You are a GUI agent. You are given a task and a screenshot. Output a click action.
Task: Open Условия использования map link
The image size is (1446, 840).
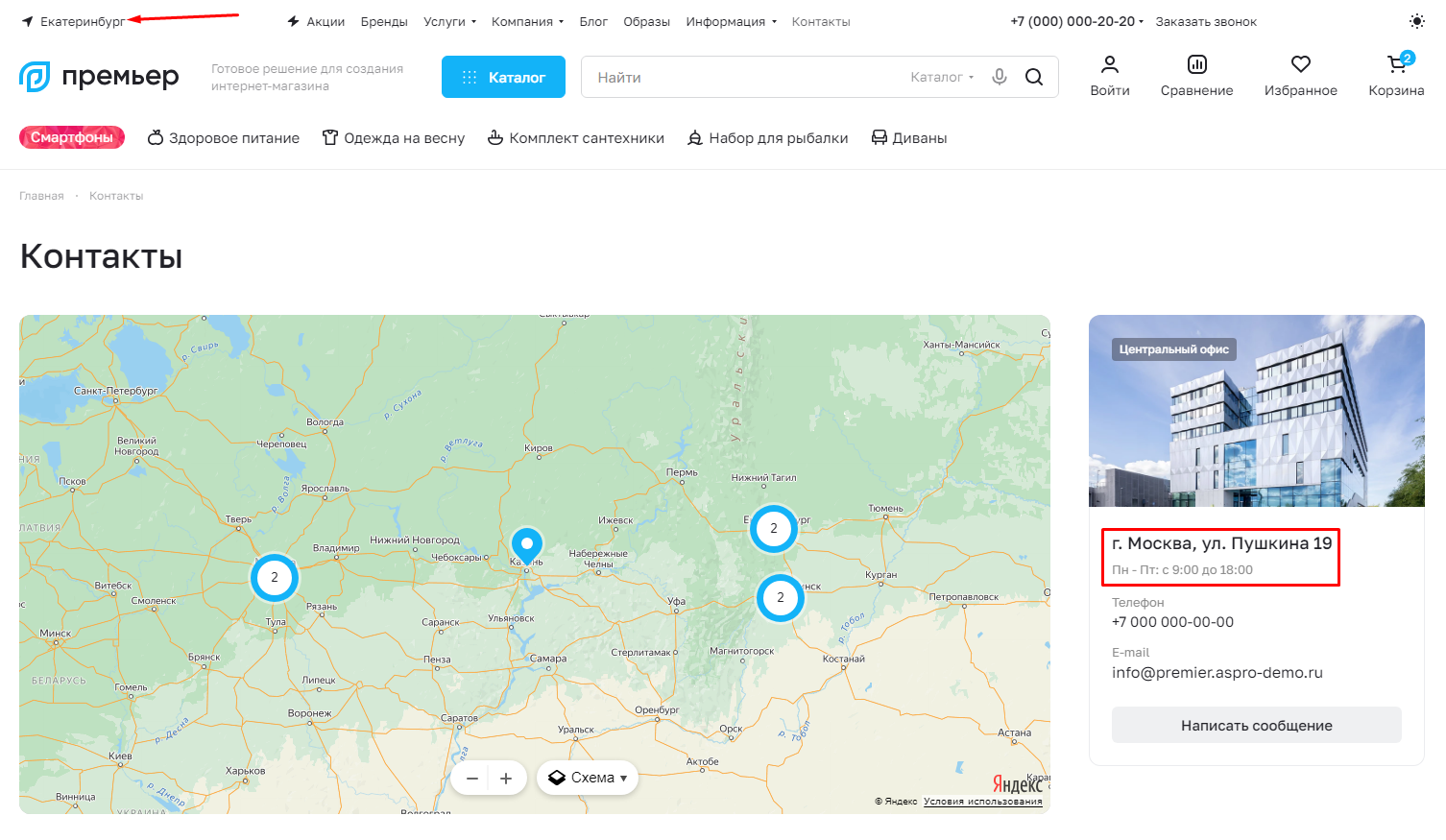coord(983,802)
